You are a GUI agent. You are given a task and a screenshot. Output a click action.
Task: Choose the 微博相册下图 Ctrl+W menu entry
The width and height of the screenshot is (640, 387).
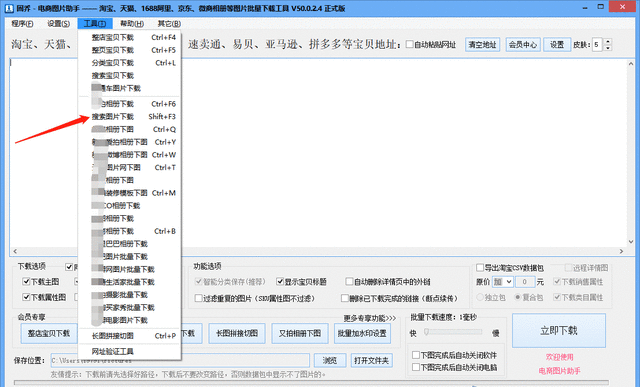(130, 155)
